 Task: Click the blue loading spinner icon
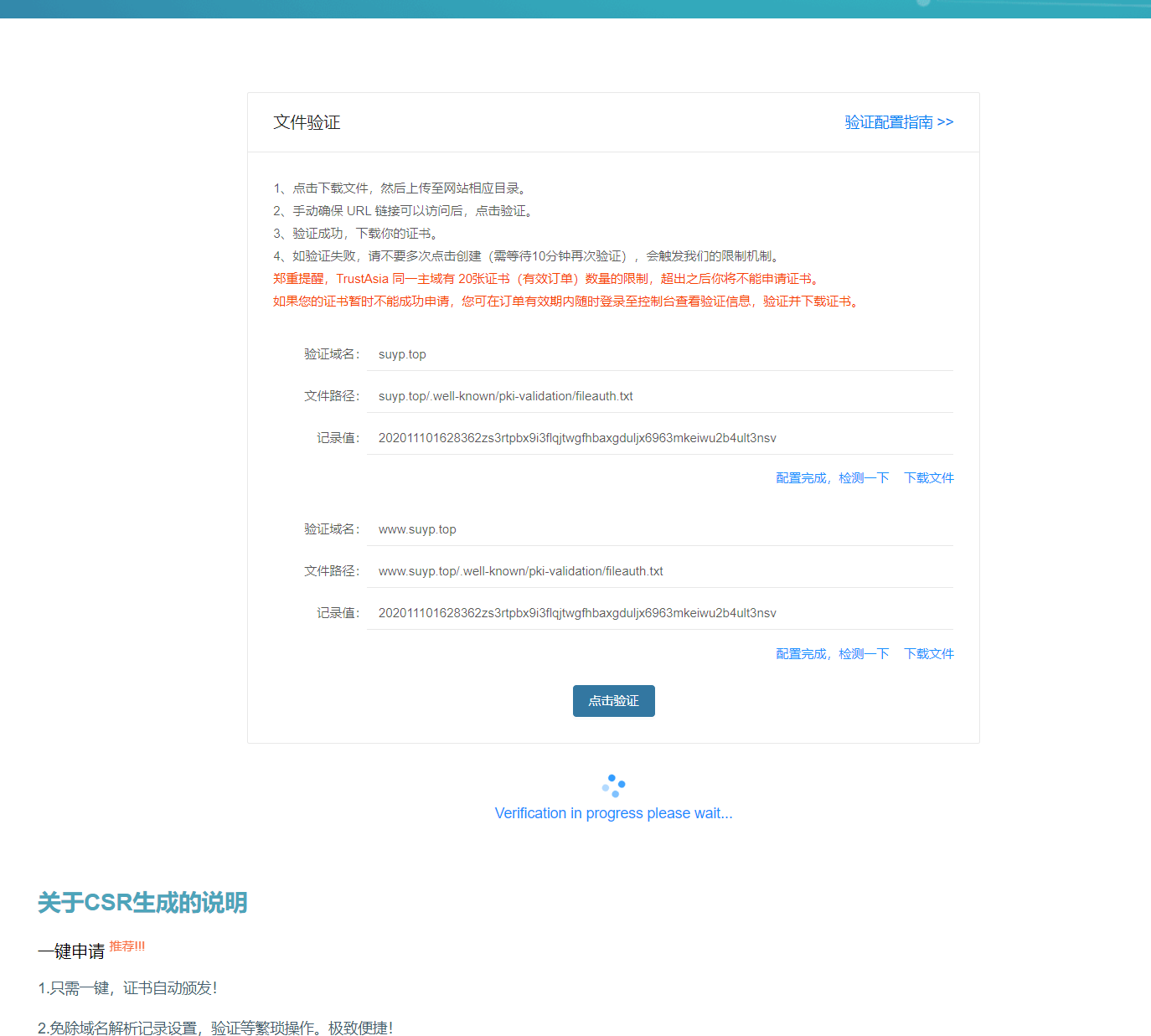pos(613,786)
